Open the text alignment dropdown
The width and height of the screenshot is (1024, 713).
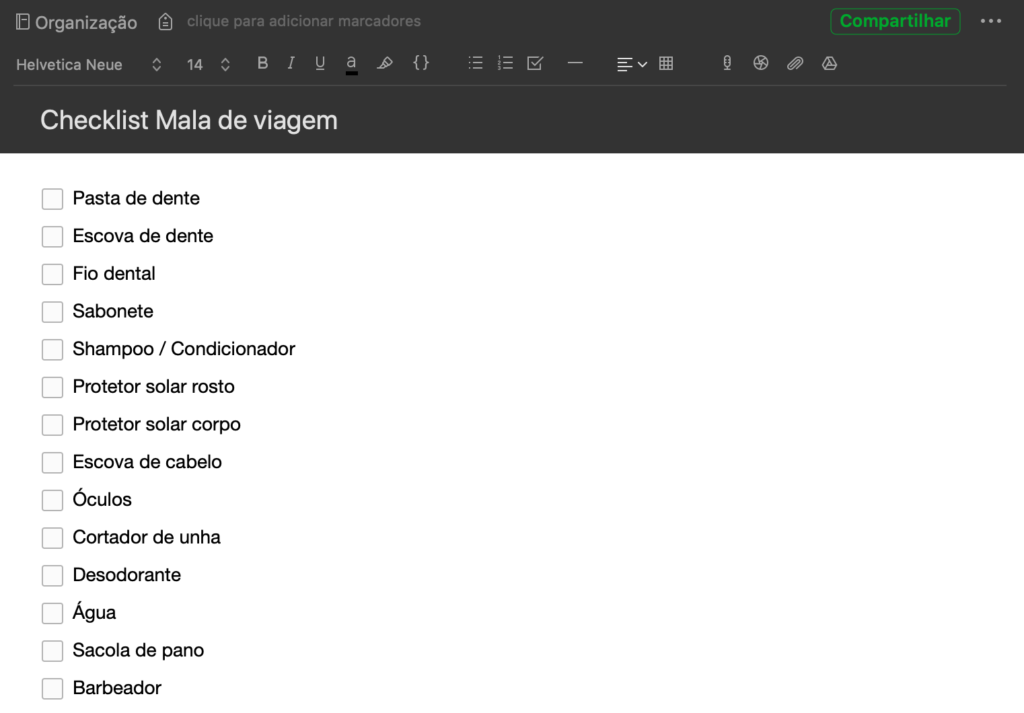(x=632, y=64)
